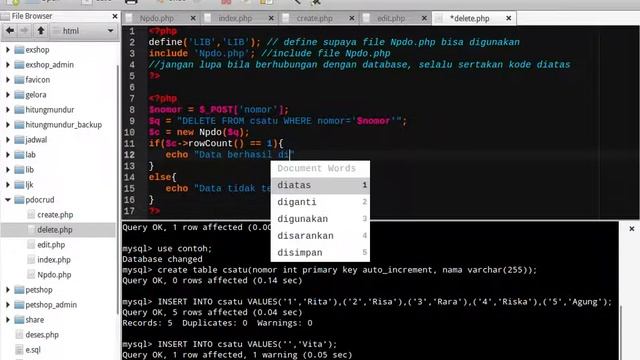Viewport: 640px width, 360px height.
Task: Click the File Browser vertical scrollbar
Action: (x=118, y=190)
